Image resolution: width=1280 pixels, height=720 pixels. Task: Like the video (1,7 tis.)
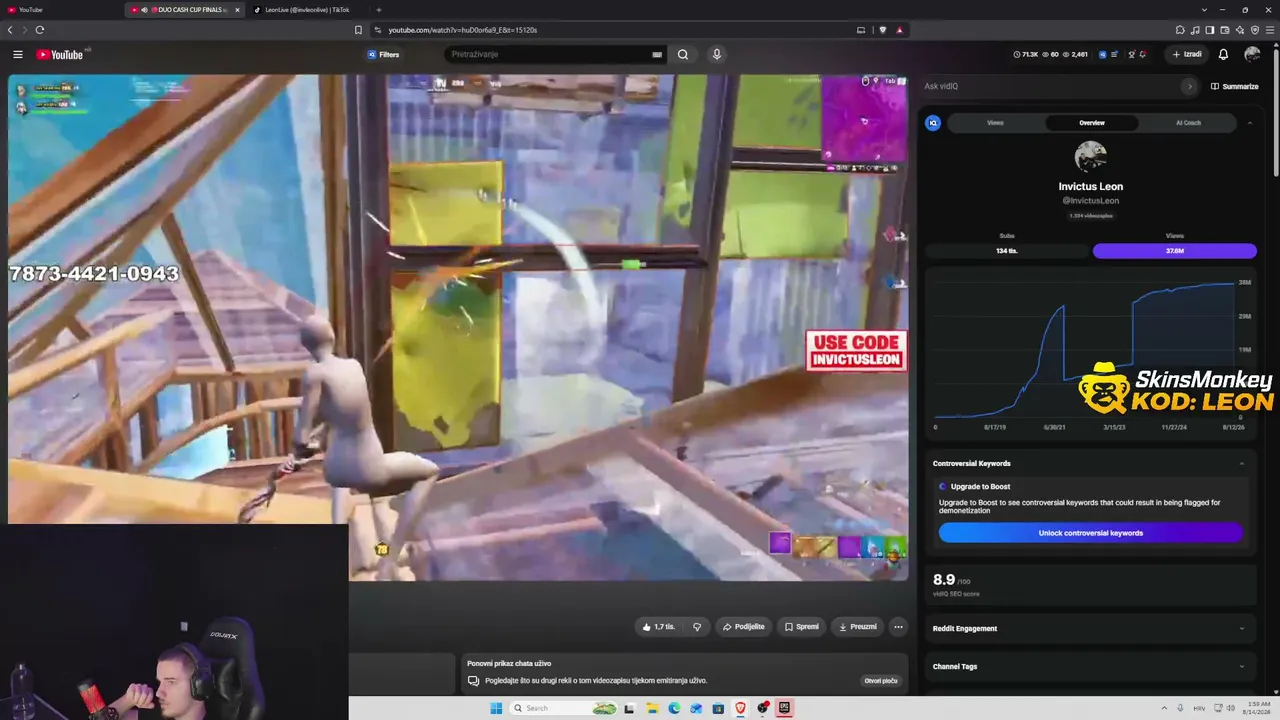(x=657, y=627)
